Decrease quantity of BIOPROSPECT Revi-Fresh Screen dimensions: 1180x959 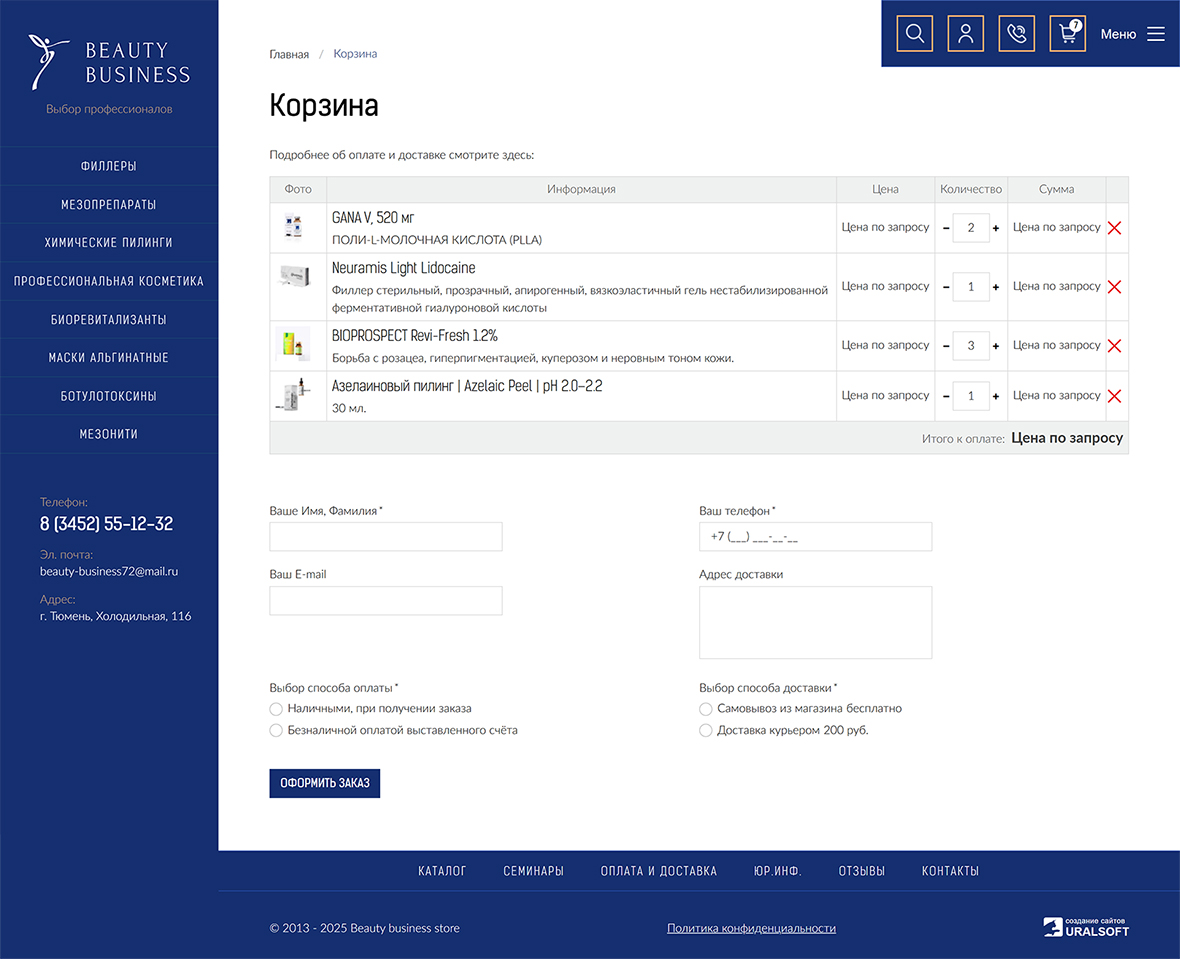point(947,346)
